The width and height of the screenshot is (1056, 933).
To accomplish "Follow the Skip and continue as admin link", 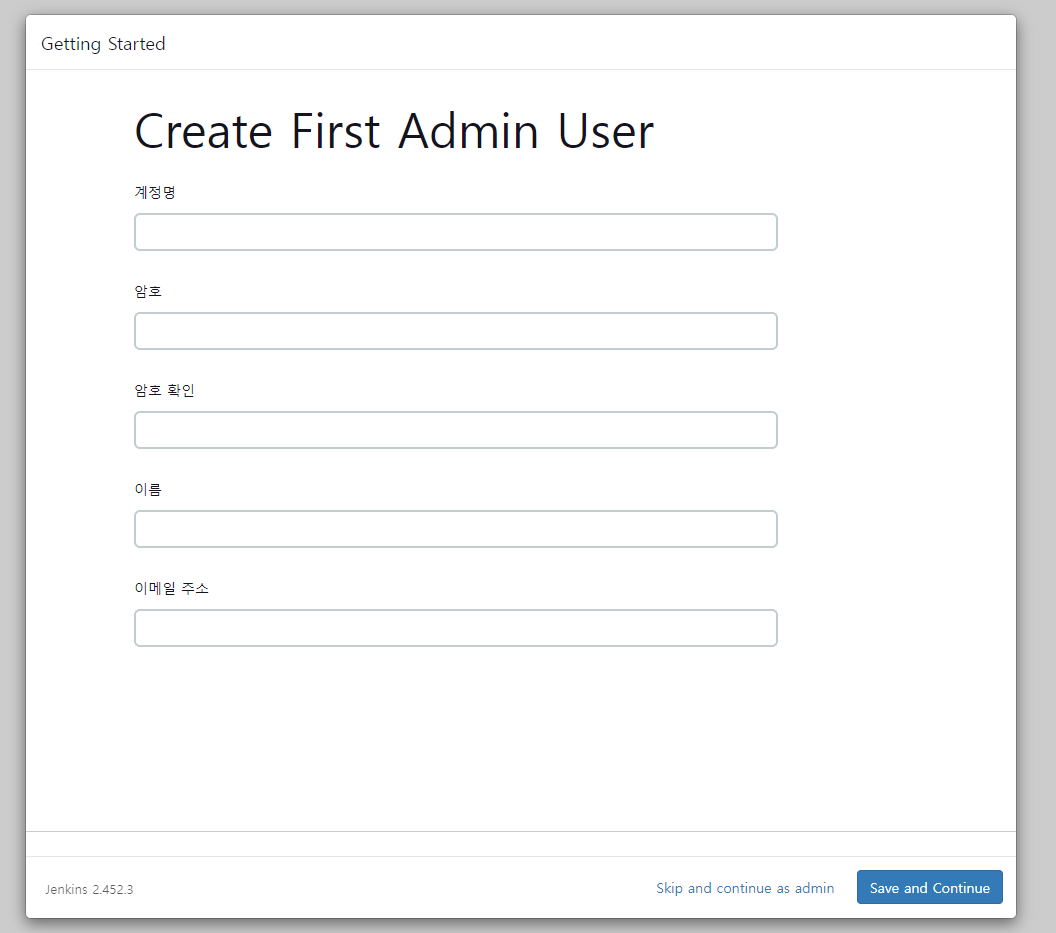I will tap(745, 888).
